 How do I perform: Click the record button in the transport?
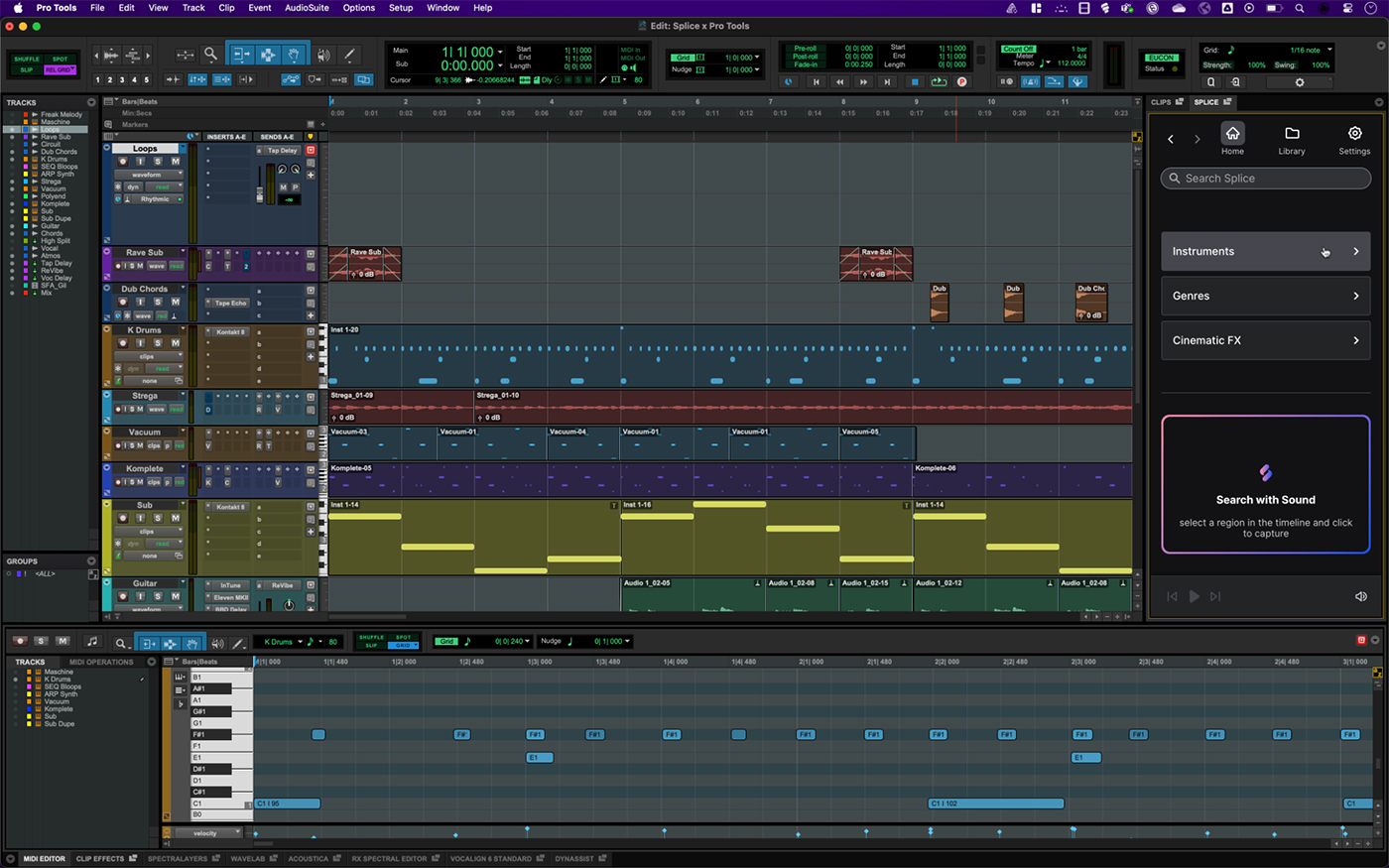coord(961,82)
